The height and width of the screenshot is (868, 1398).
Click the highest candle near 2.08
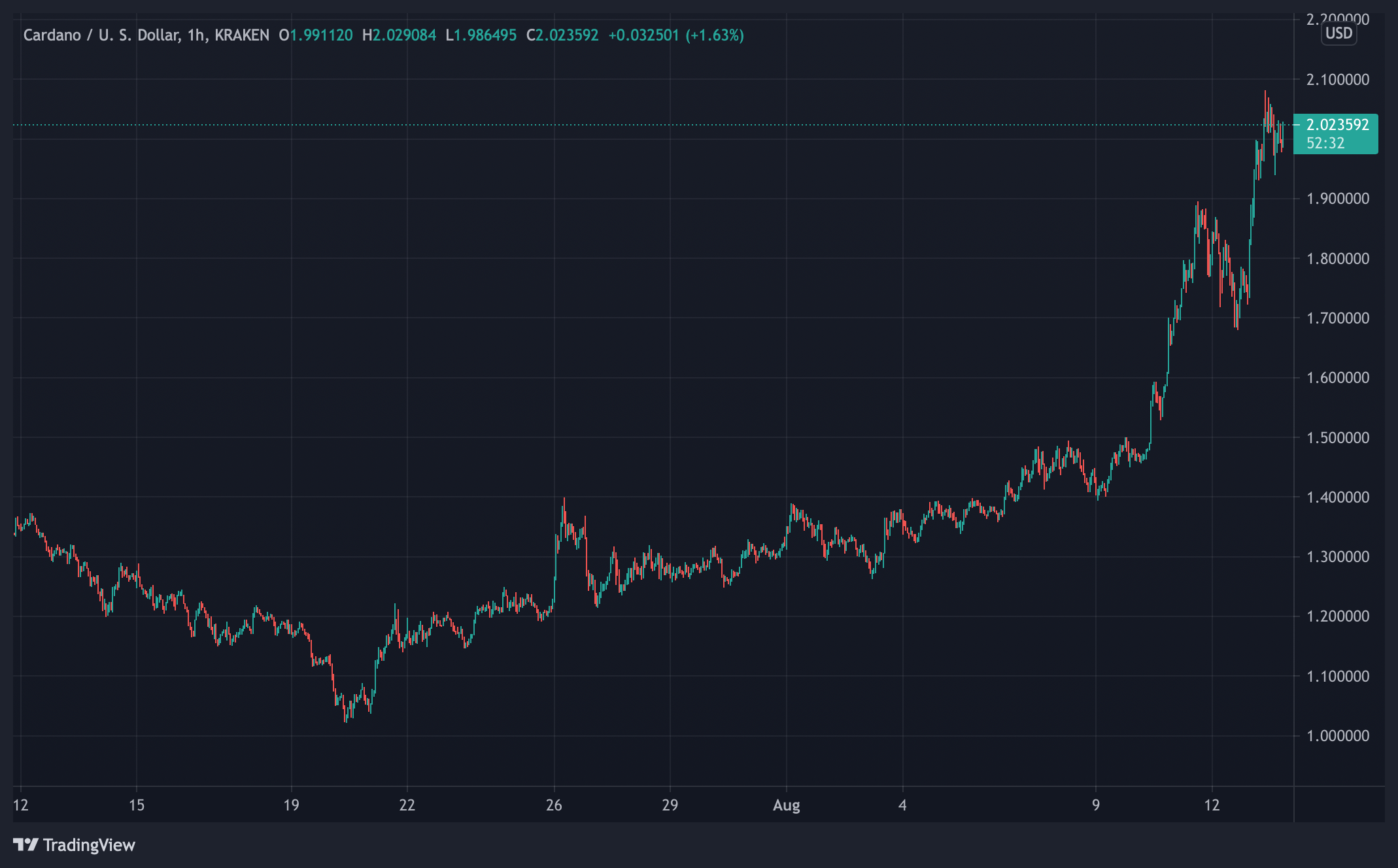click(1266, 105)
